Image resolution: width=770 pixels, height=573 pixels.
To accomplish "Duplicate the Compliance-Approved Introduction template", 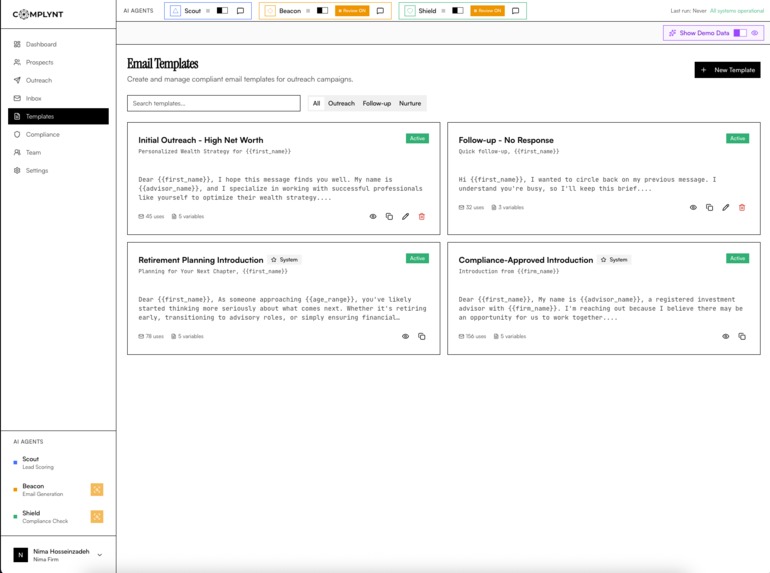I will (742, 336).
